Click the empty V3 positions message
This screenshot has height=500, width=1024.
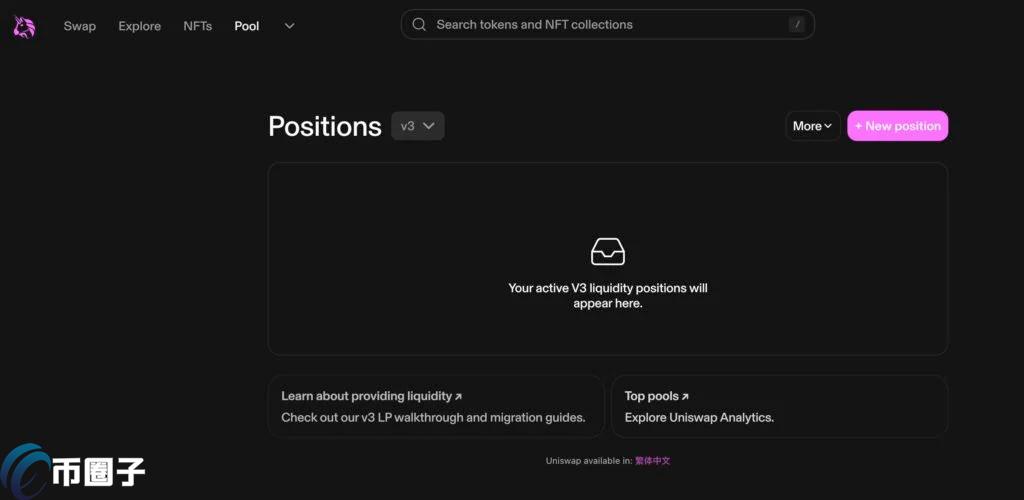[608, 295]
